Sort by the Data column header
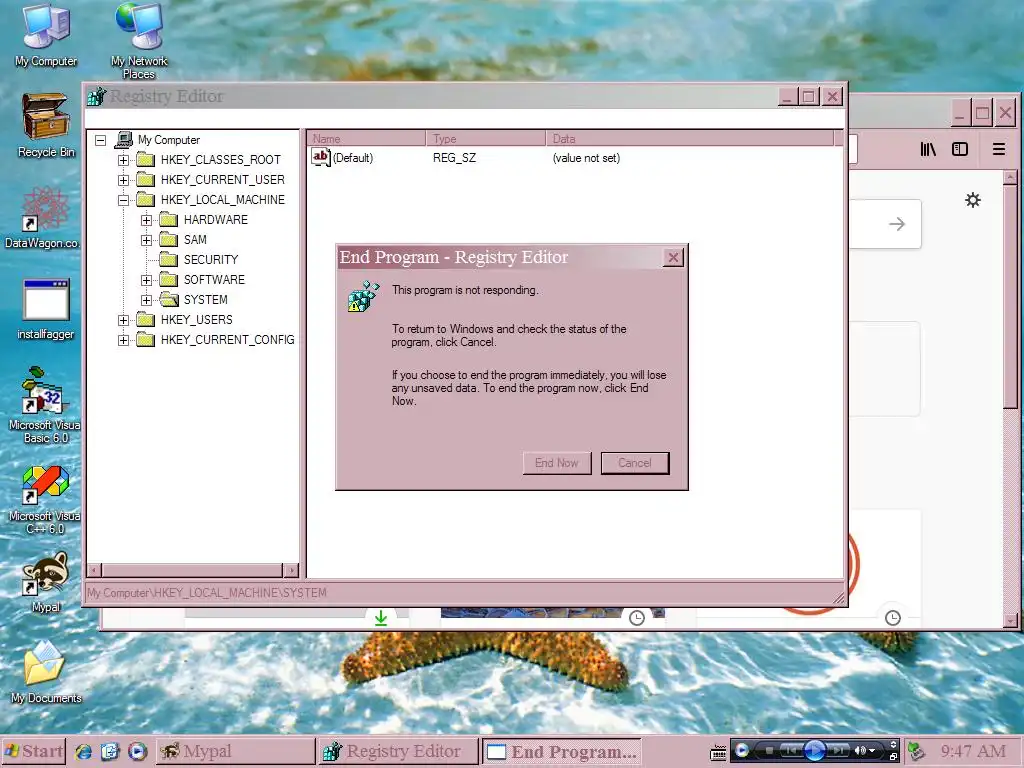 point(690,138)
